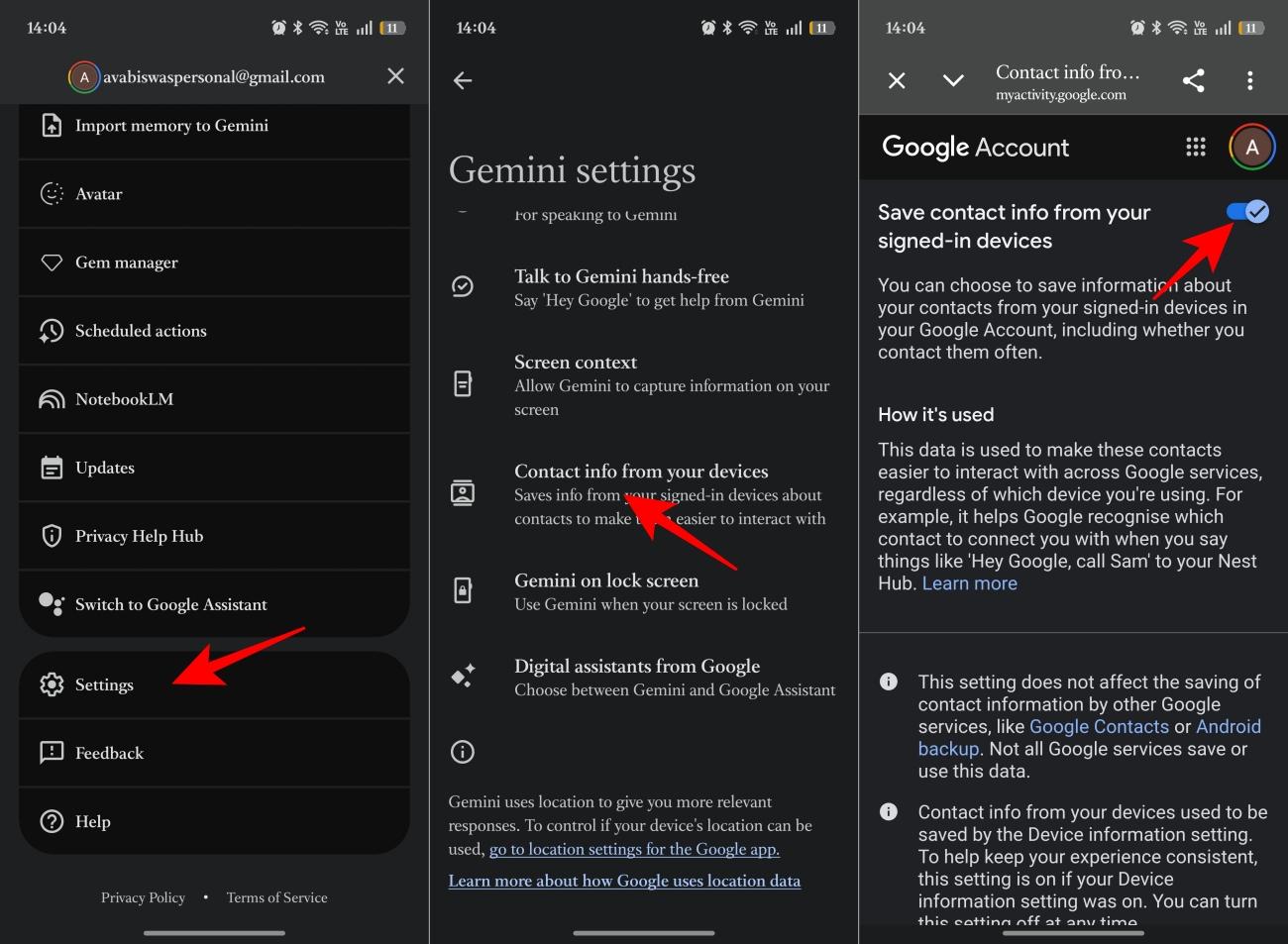
Task: Tap the Scheduled actions clock icon
Action: point(52,331)
